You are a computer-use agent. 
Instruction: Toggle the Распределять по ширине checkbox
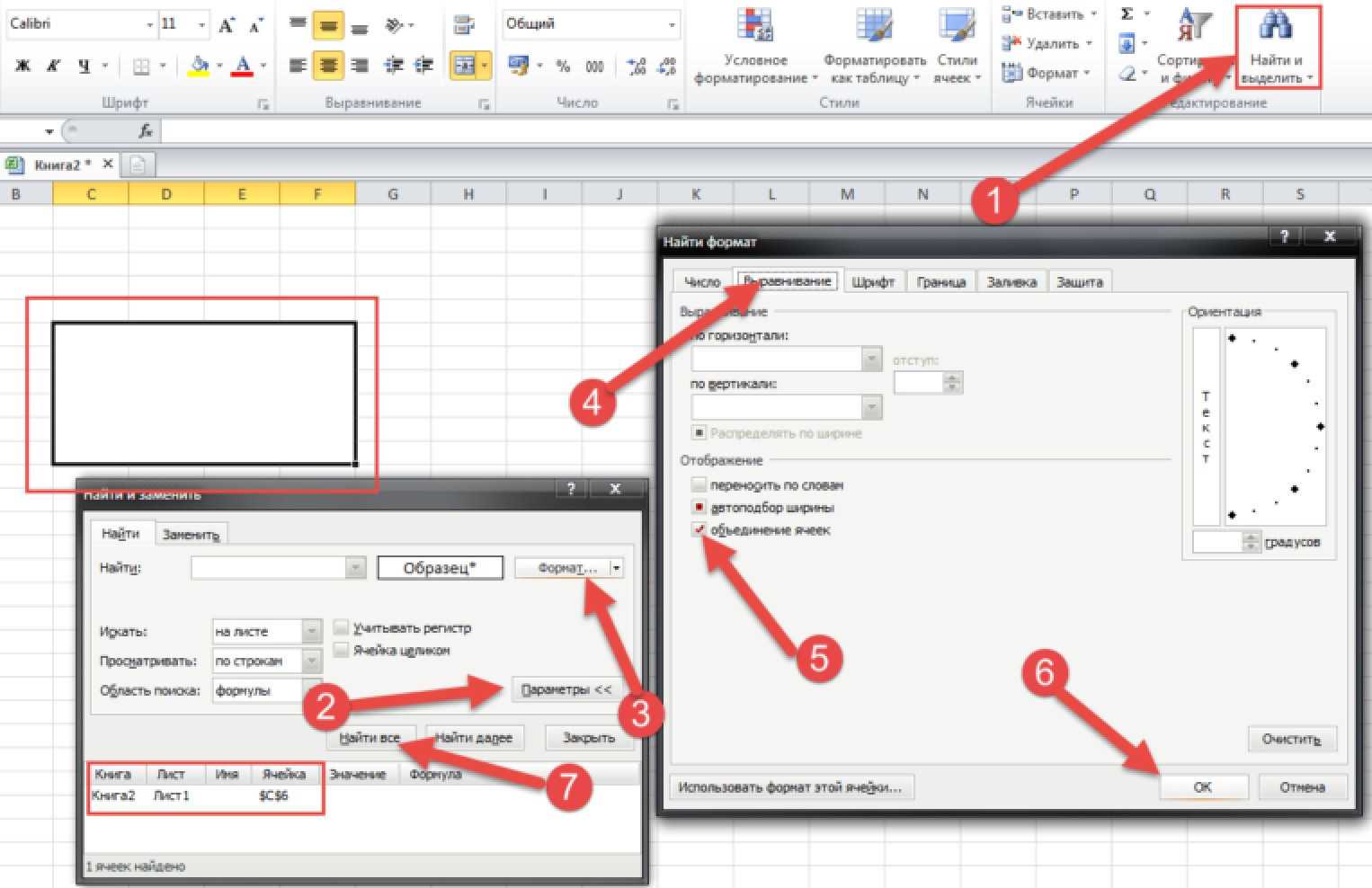(699, 433)
